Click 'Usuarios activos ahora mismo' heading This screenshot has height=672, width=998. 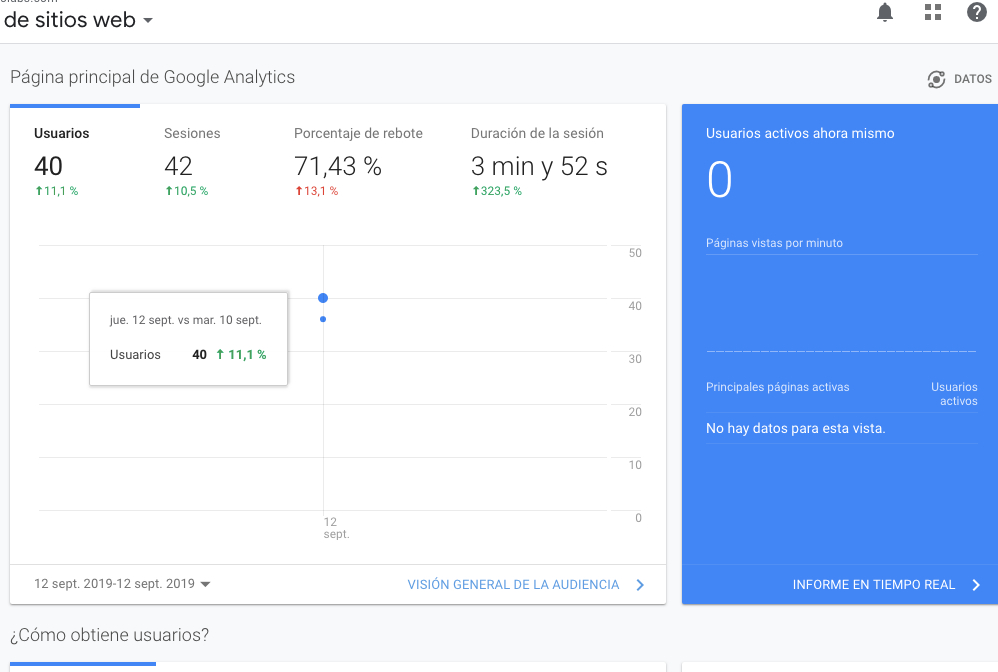point(800,133)
